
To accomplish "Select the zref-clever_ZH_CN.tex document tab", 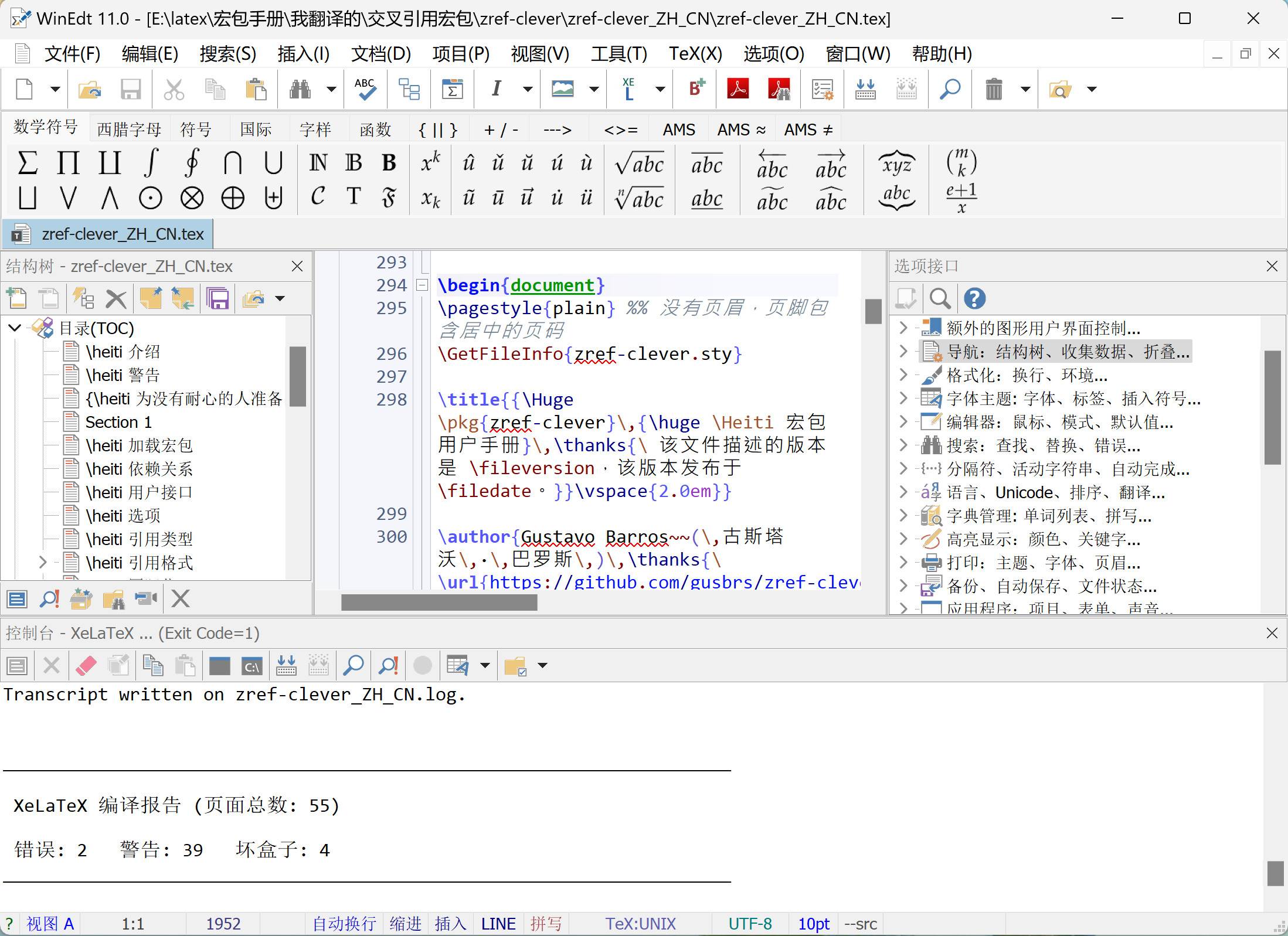I will pyautogui.click(x=108, y=234).
